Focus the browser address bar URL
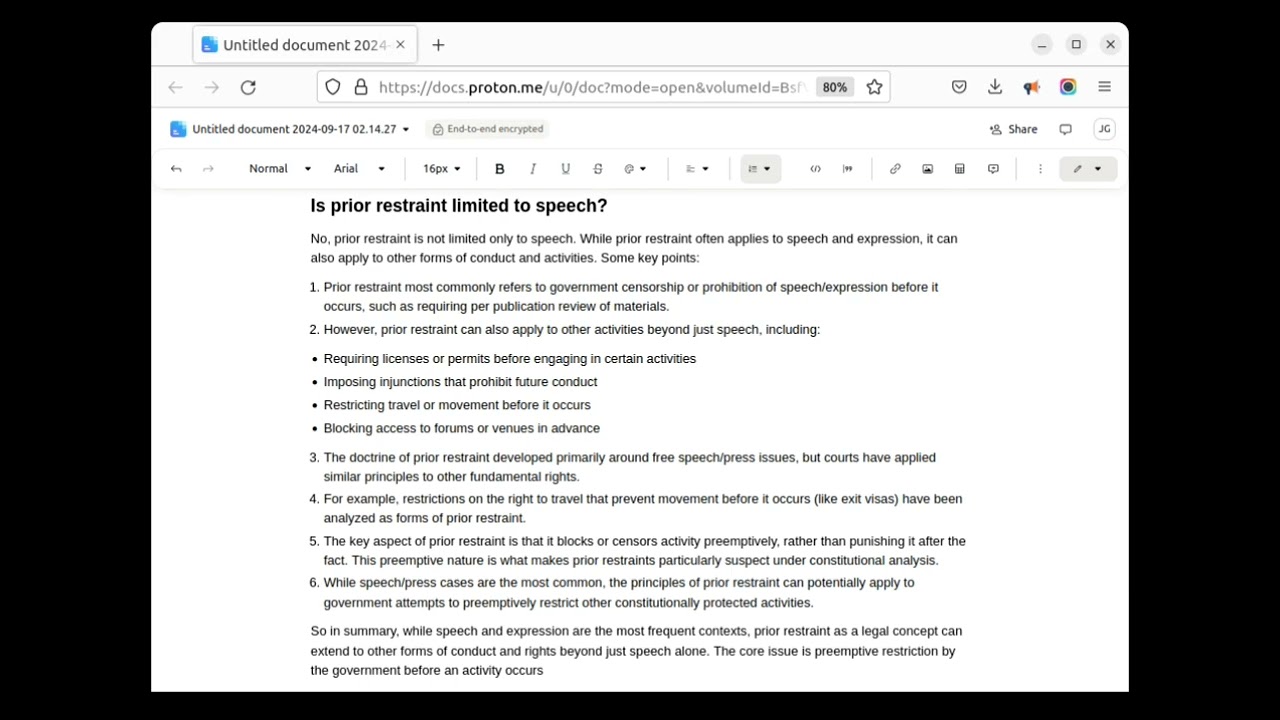 591,87
